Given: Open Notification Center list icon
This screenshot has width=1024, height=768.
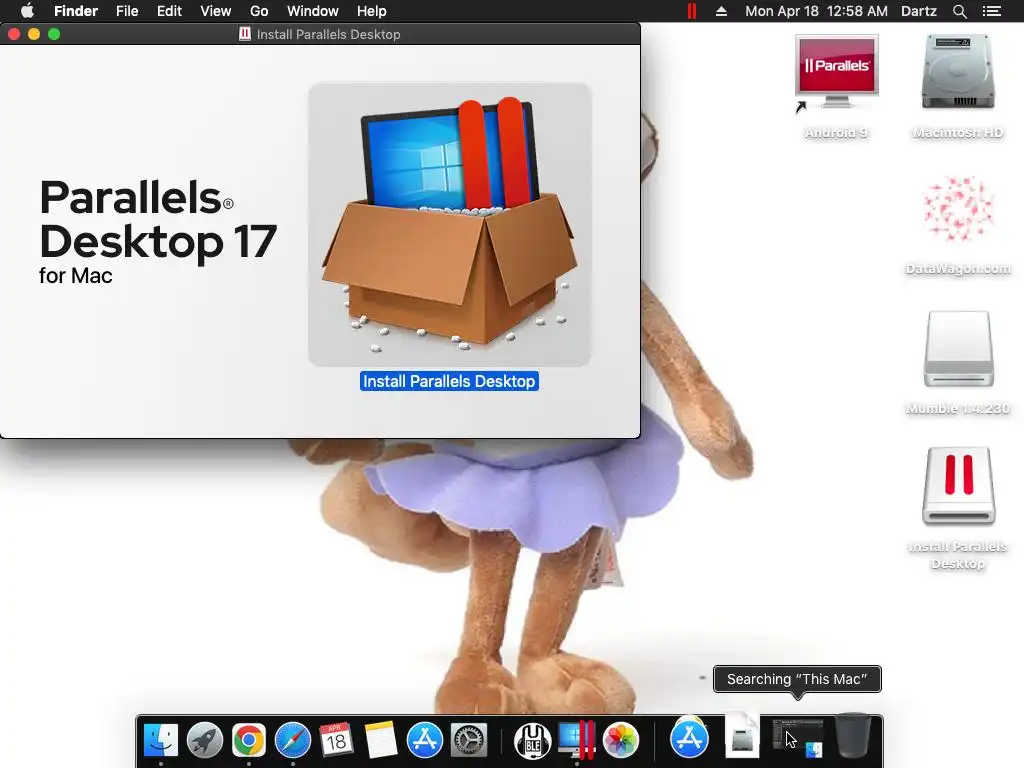Looking at the screenshot, I should (992, 11).
